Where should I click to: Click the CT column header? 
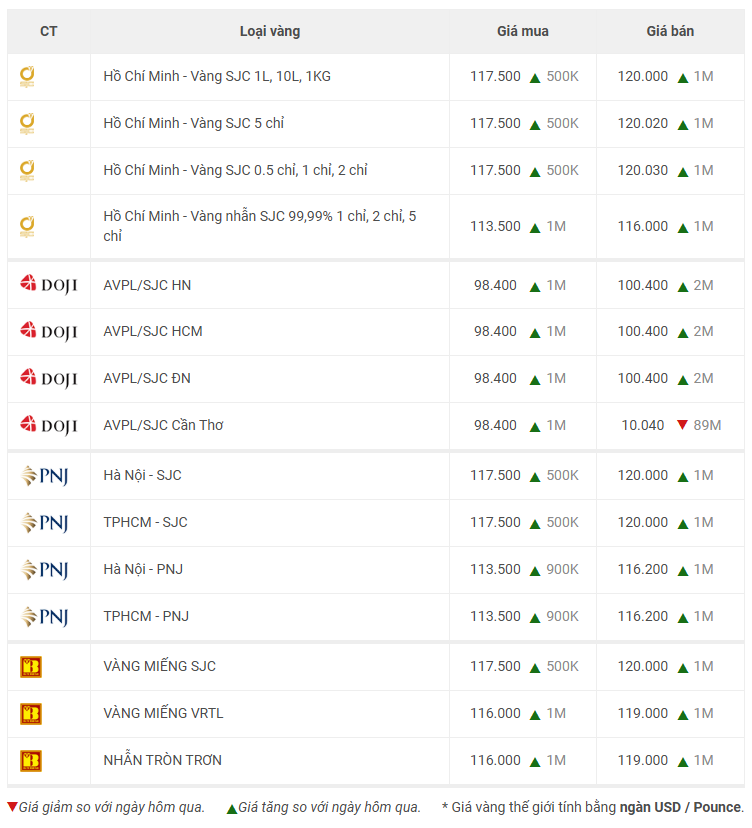click(x=49, y=32)
